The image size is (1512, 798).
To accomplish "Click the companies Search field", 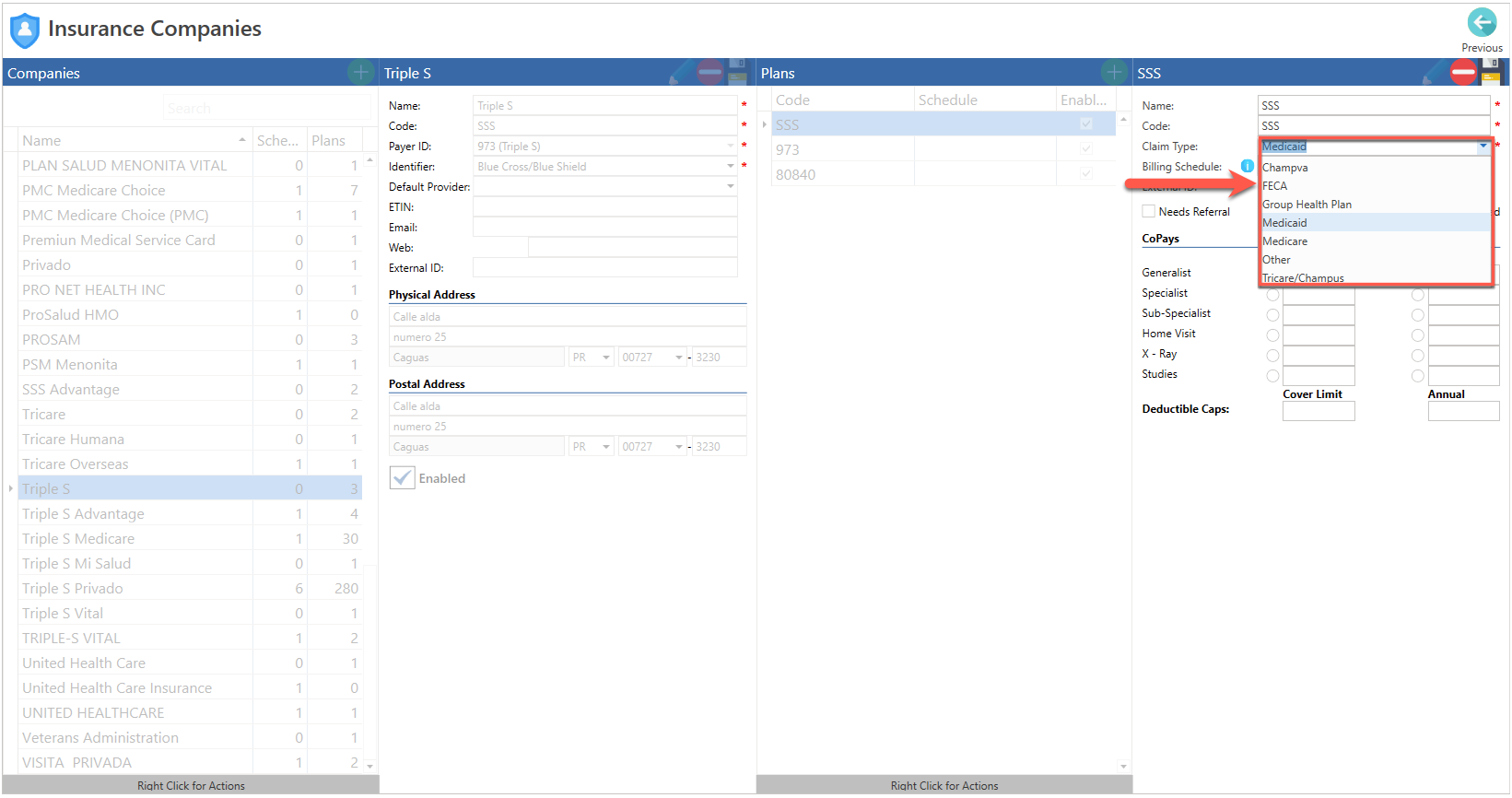I will (267, 108).
